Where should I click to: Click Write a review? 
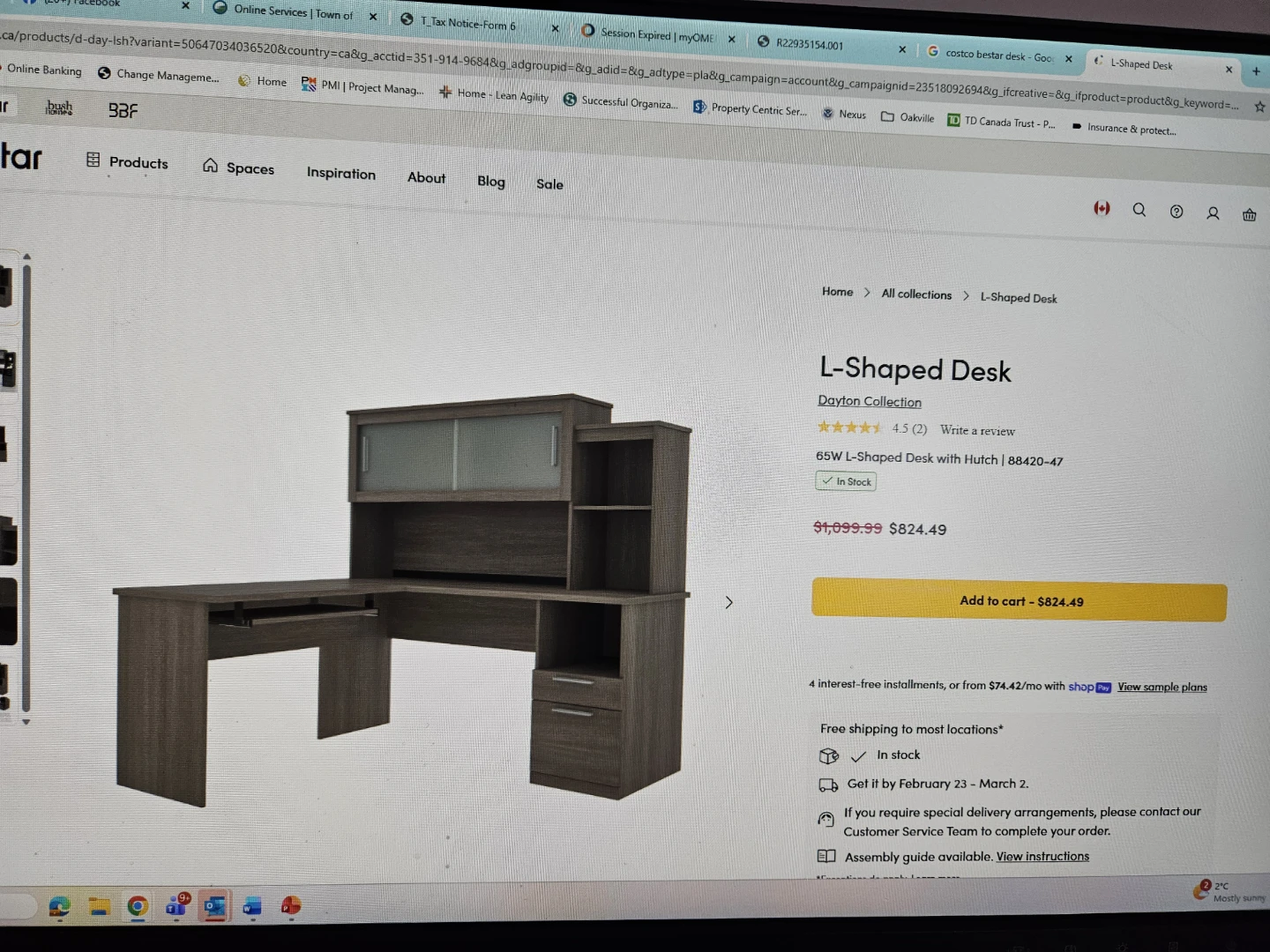(977, 430)
